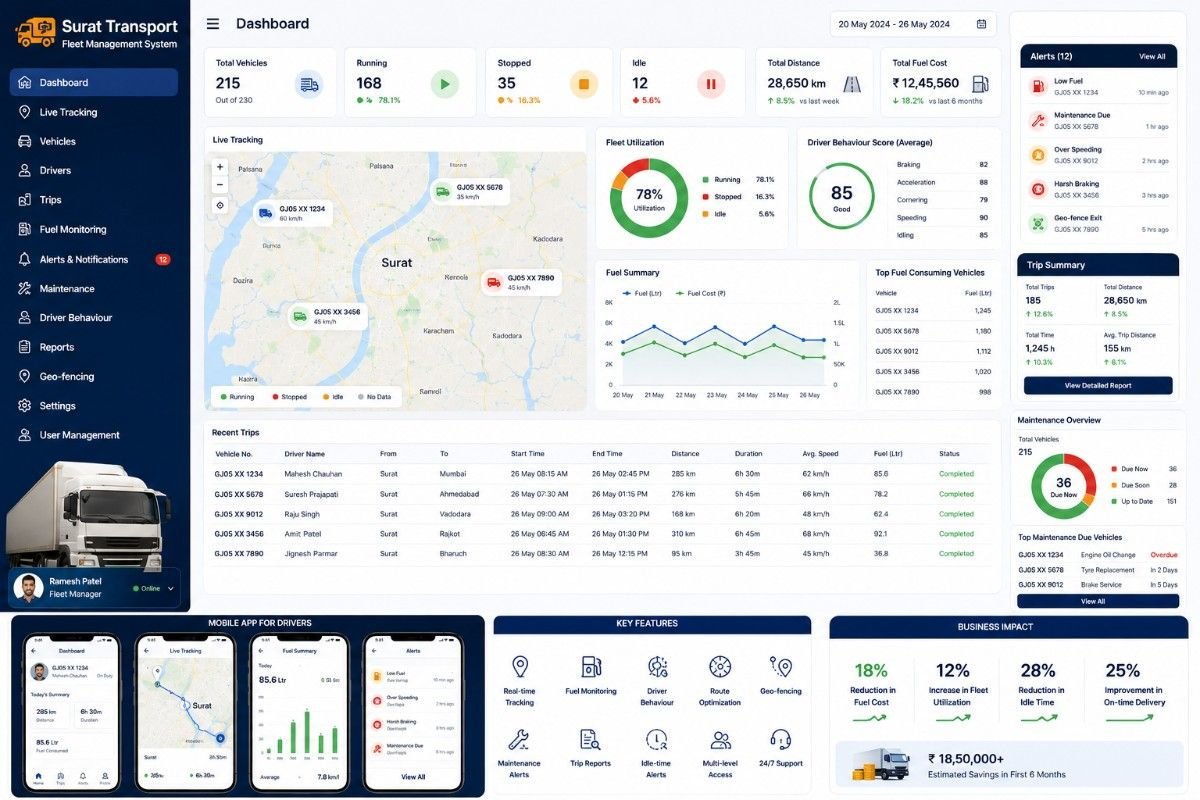Open Reports in the sidebar

[94, 347]
